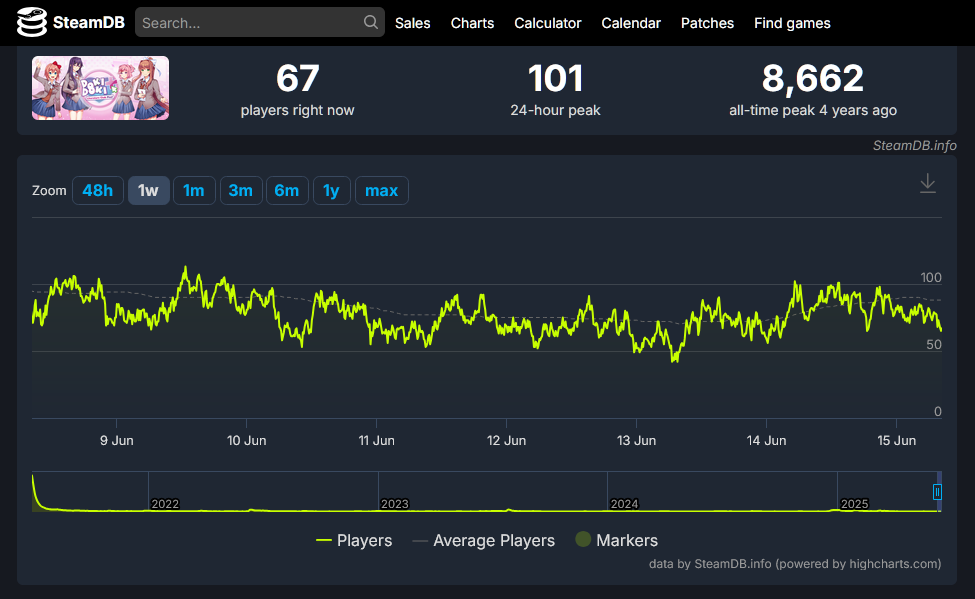Click the navigator range handle
This screenshot has width=975, height=599.
[x=937, y=492]
